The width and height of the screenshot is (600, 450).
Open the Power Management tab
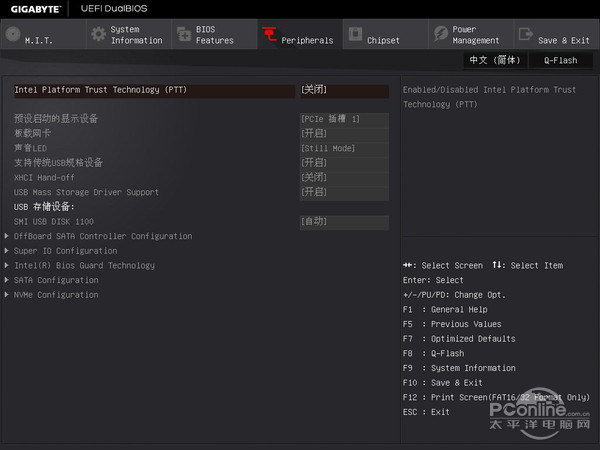point(471,34)
